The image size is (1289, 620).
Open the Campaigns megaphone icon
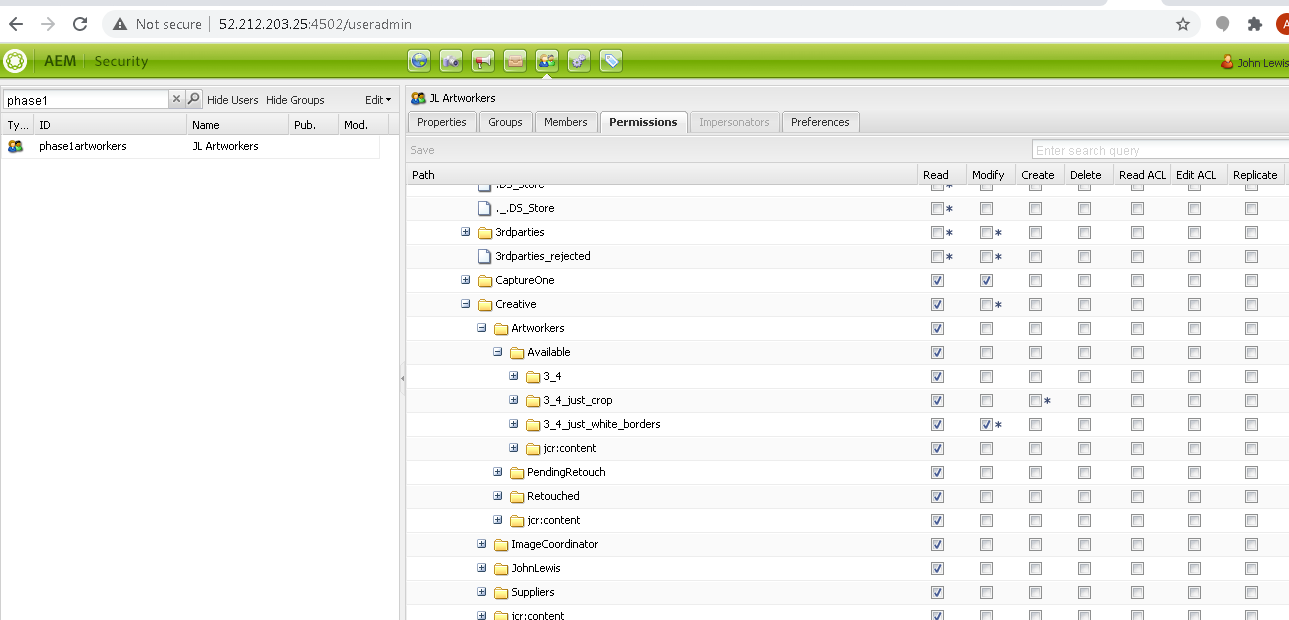pos(482,60)
